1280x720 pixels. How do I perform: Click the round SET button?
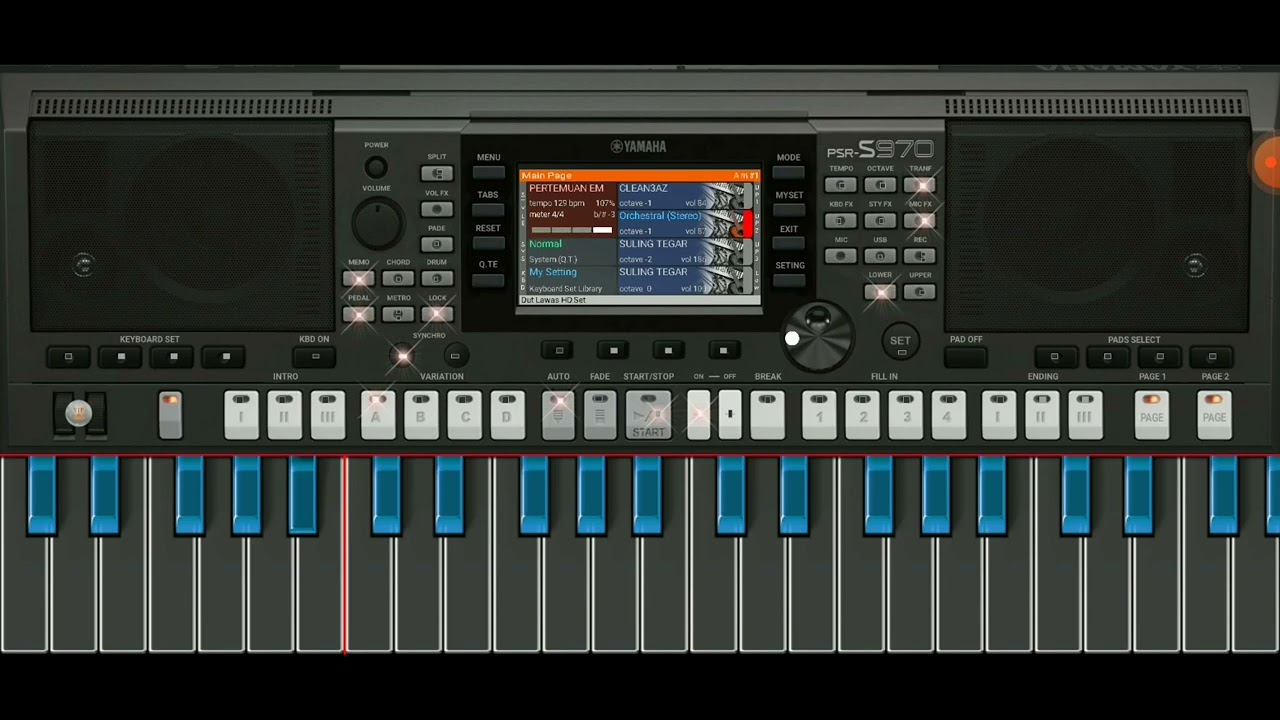900,341
